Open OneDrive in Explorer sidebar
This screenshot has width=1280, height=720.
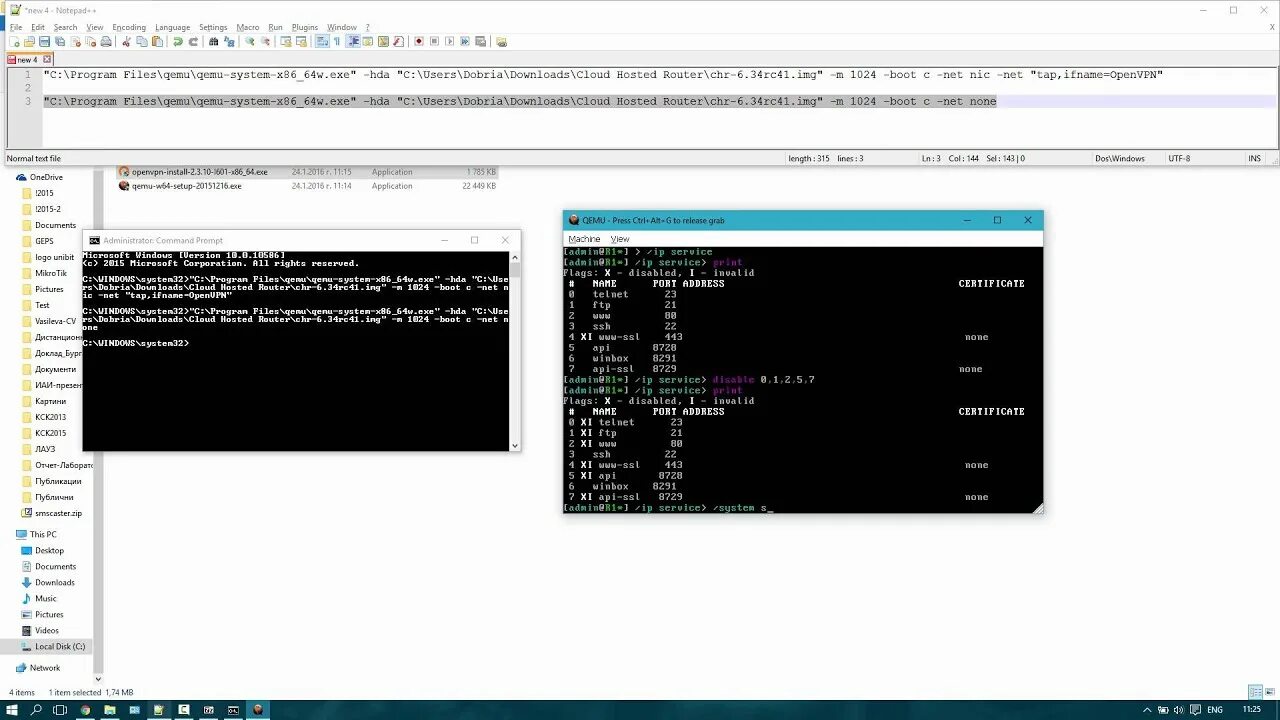click(x=46, y=177)
